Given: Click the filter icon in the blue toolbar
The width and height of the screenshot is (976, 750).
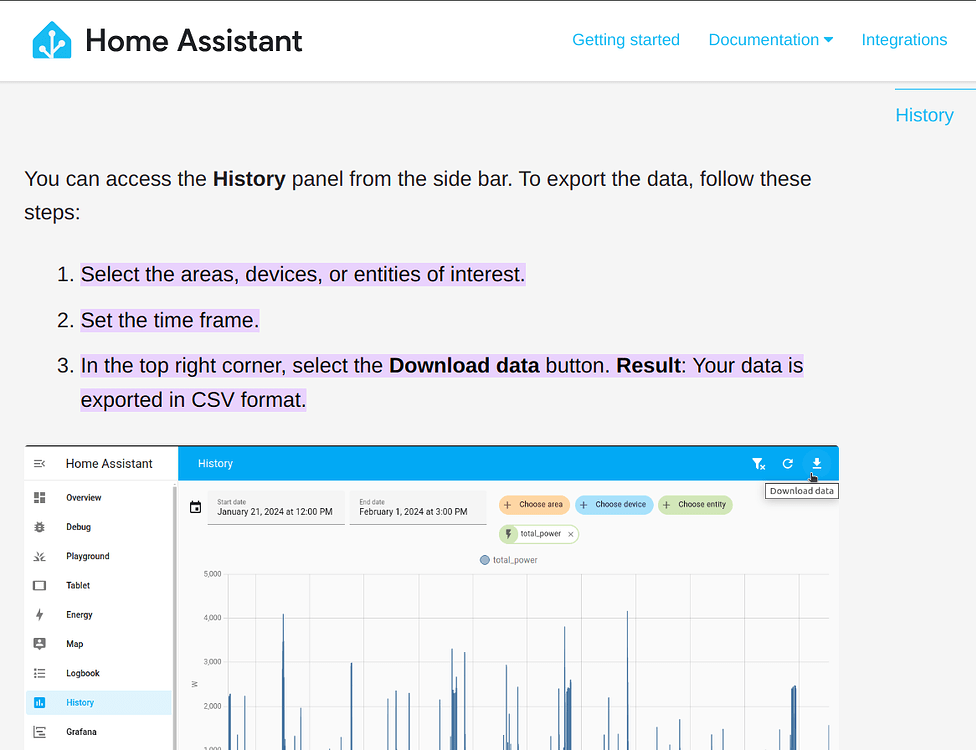Looking at the screenshot, I should [x=758, y=463].
